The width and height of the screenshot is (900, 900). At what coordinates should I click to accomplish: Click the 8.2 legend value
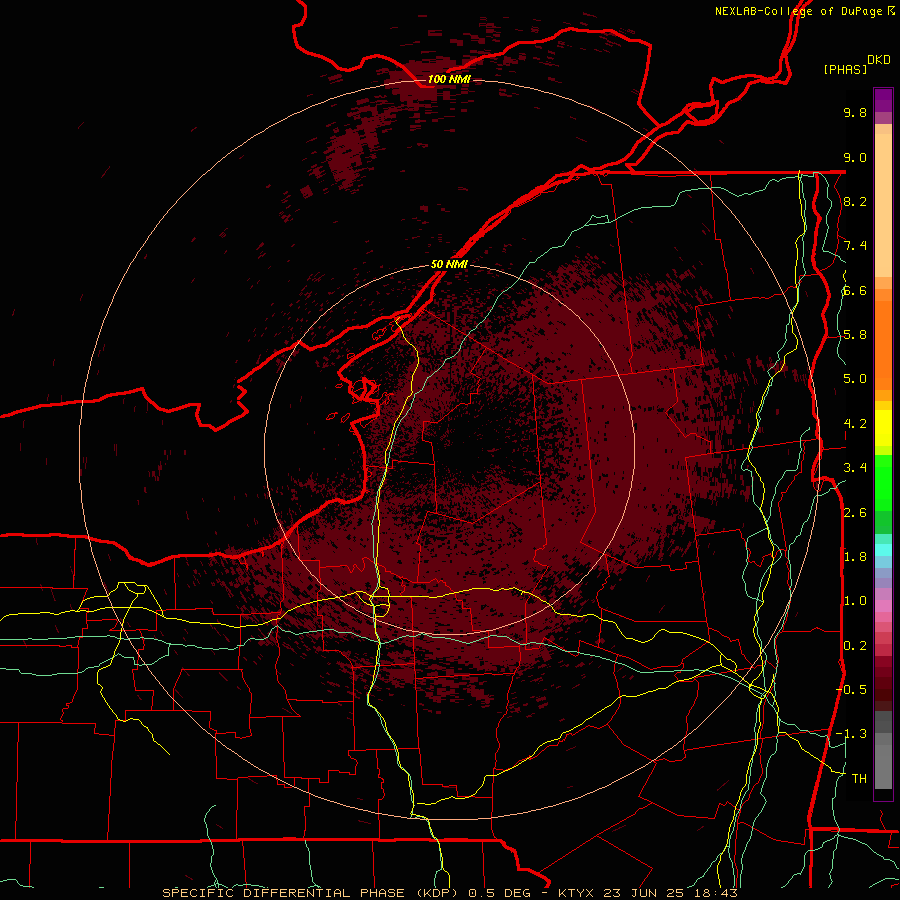click(855, 201)
